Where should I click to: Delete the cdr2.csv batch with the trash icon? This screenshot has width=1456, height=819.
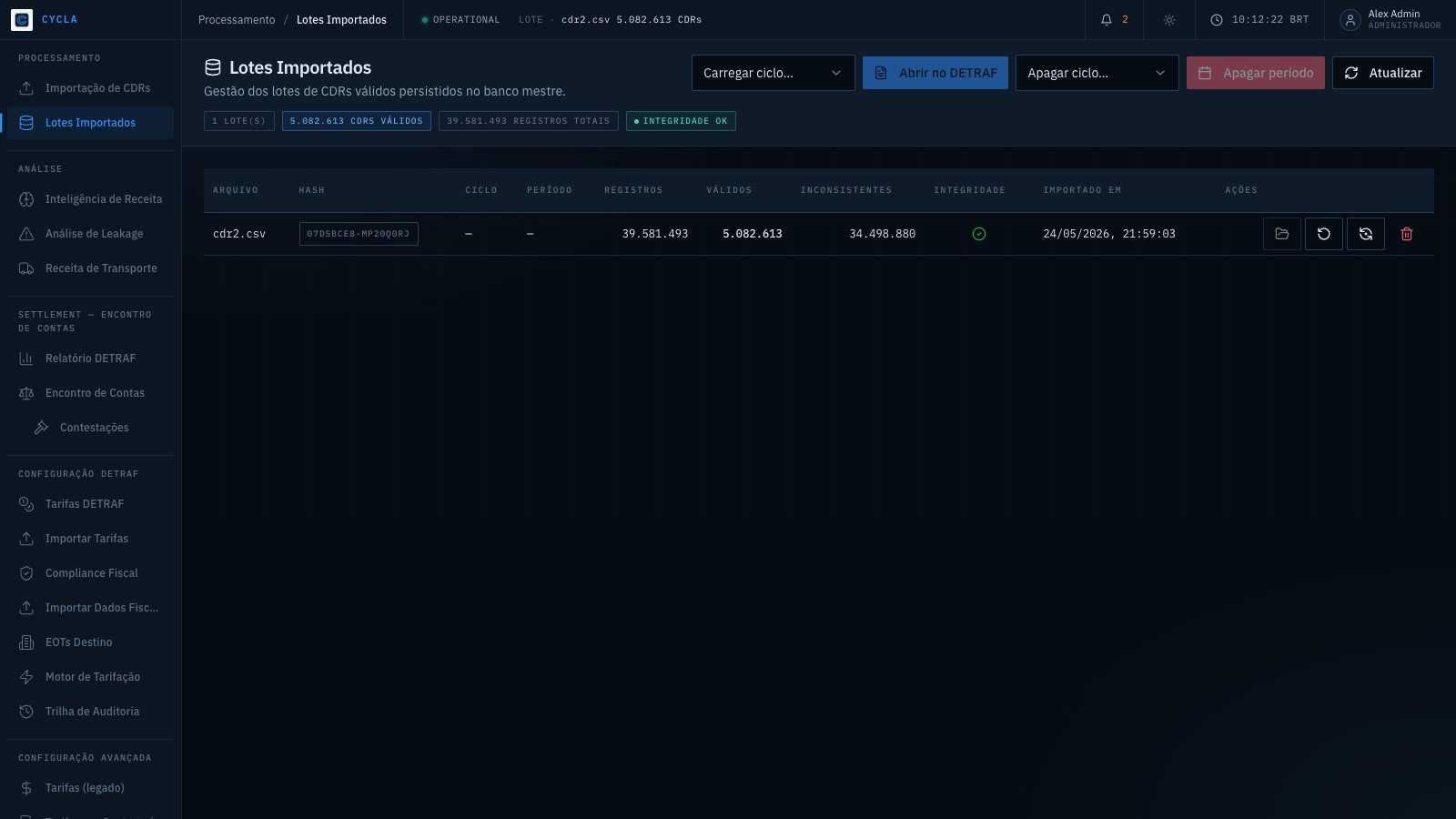[1407, 234]
